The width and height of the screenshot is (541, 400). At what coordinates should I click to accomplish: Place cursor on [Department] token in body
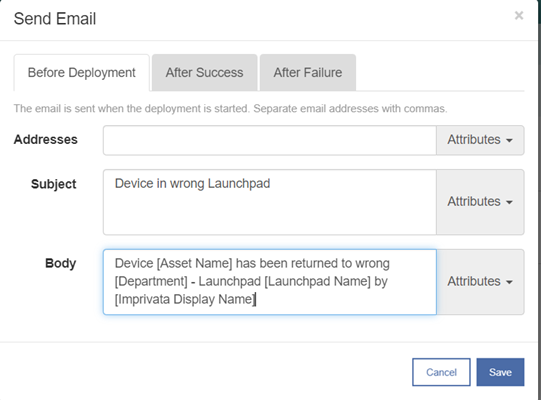click(x=151, y=281)
